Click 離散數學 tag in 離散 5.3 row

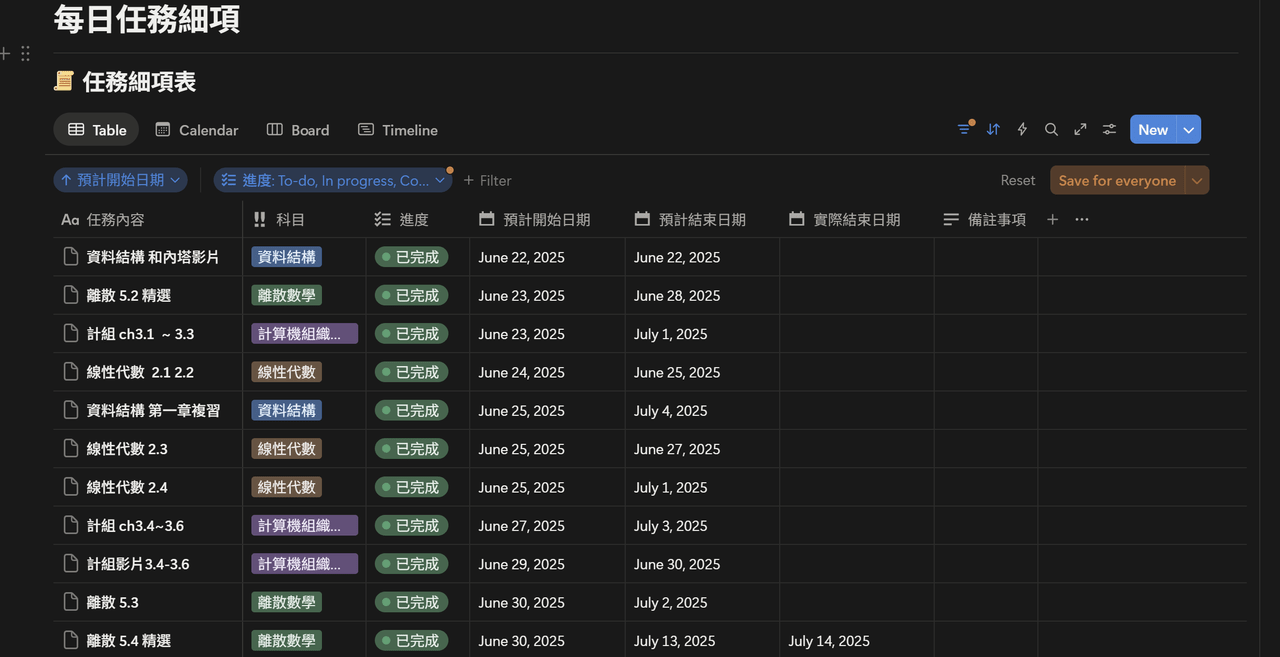(286, 602)
